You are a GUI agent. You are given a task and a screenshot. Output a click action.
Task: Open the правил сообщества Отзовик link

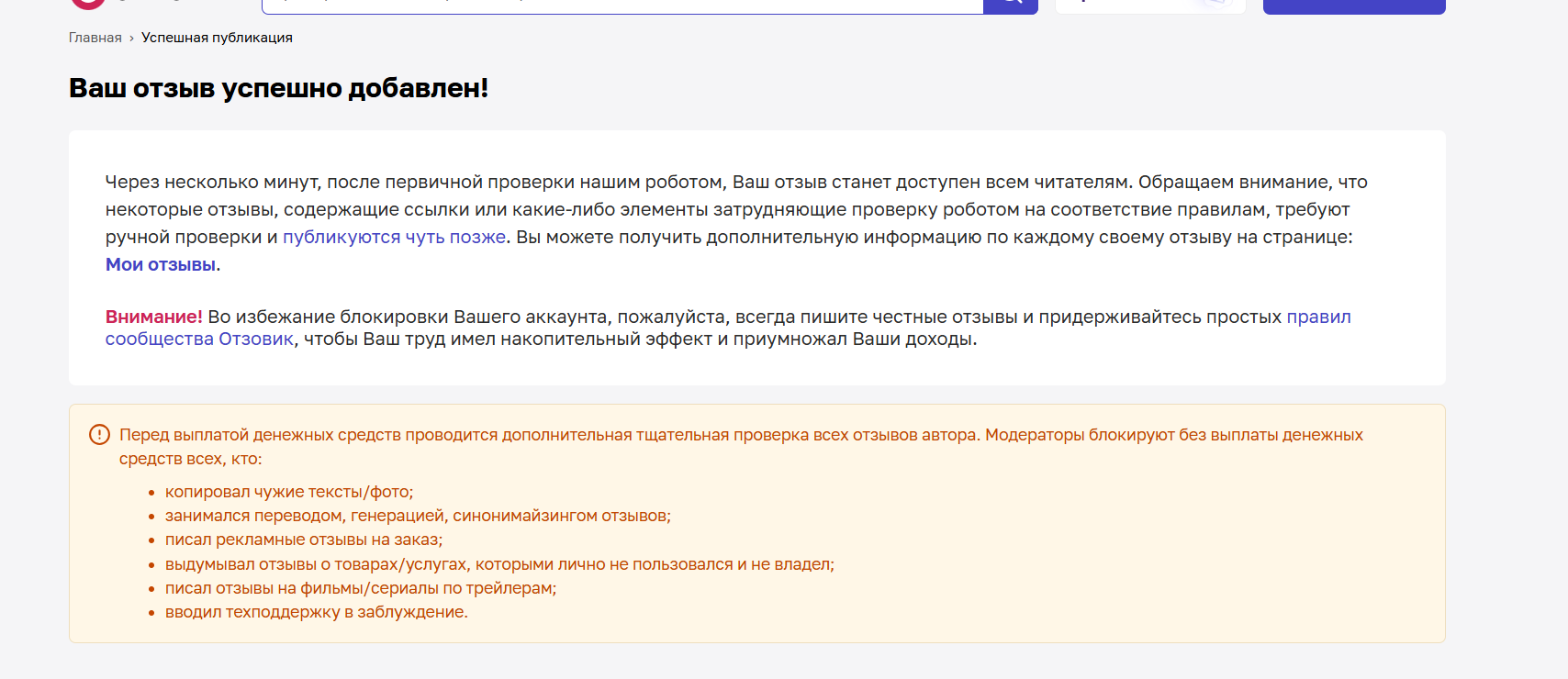click(x=728, y=328)
